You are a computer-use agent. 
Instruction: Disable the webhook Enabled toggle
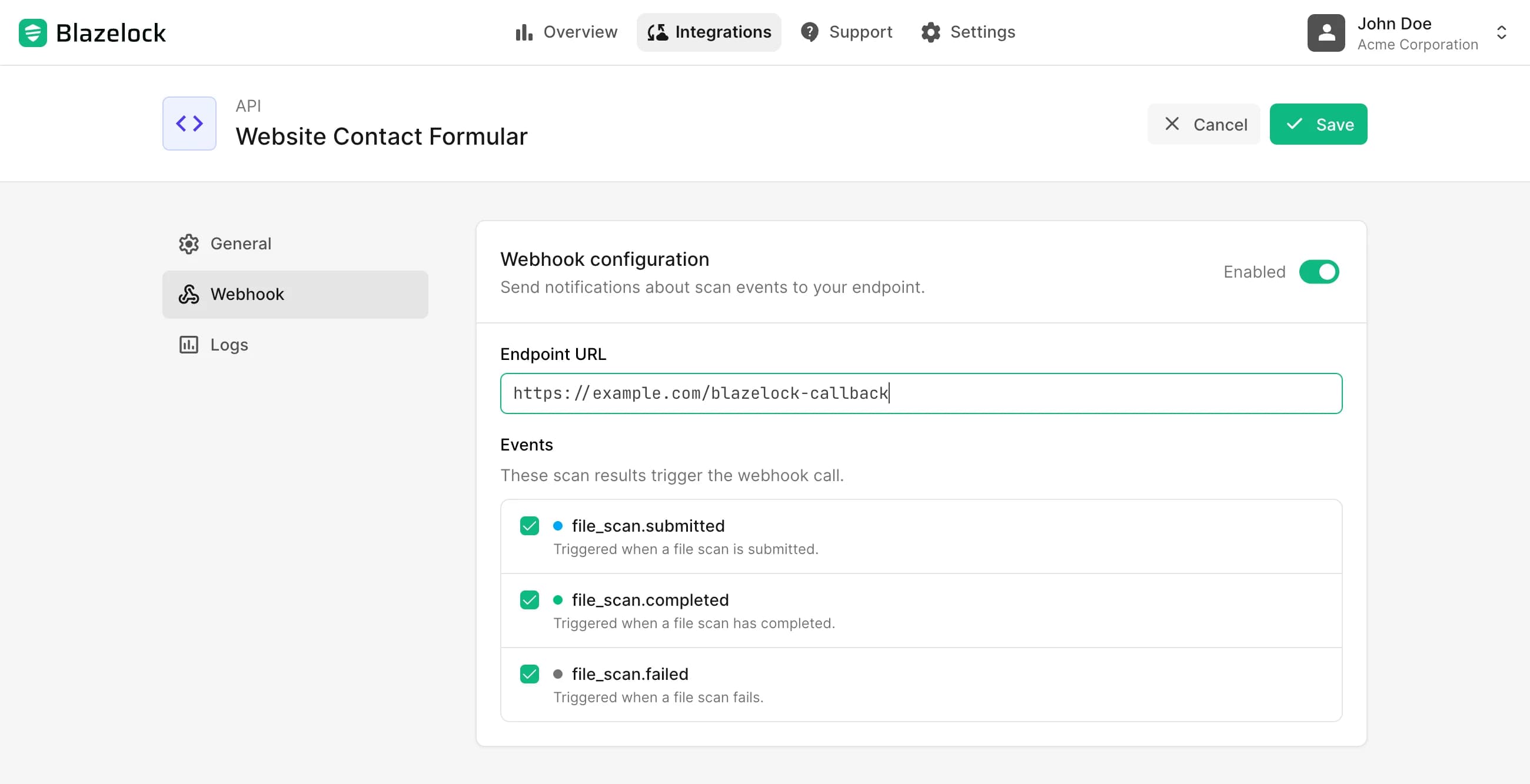click(x=1319, y=272)
